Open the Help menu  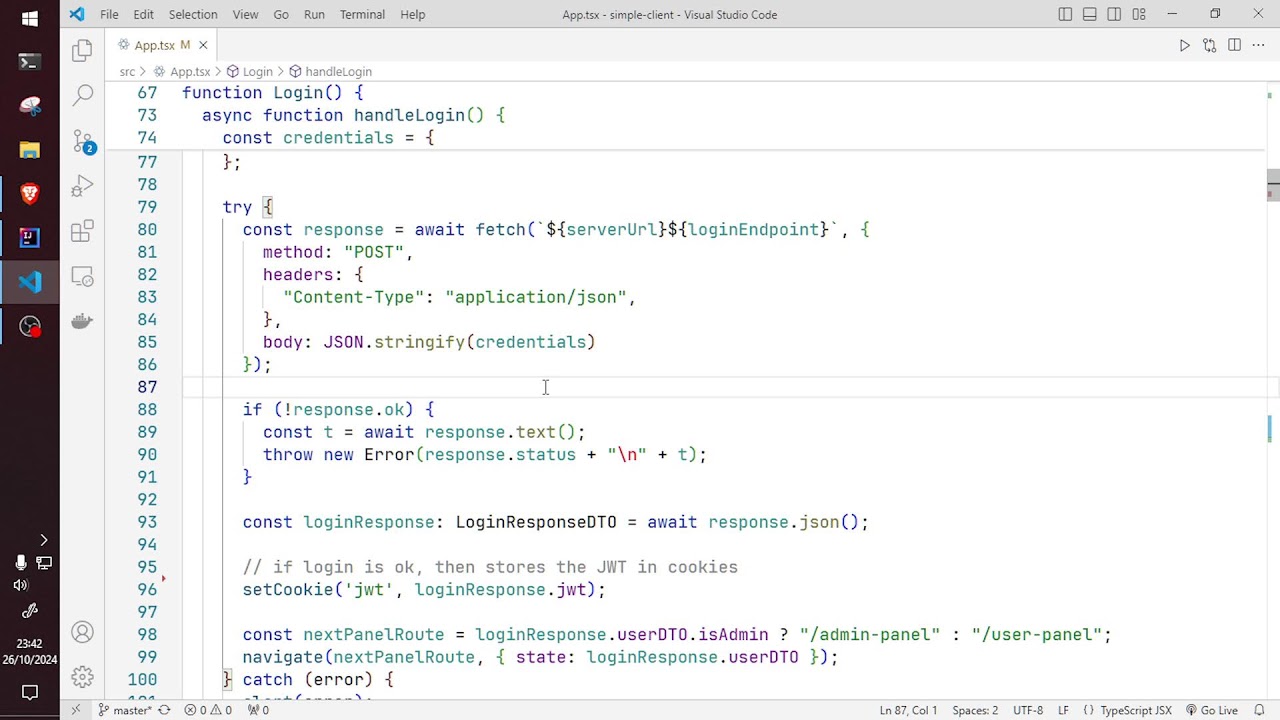(412, 14)
